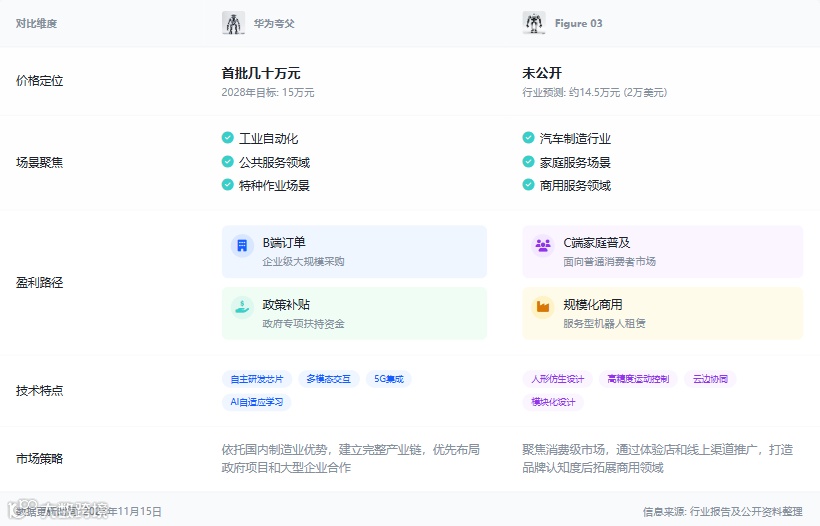Click the 信息来源 footer text
The image size is (820, 526).
coord(722,511)
